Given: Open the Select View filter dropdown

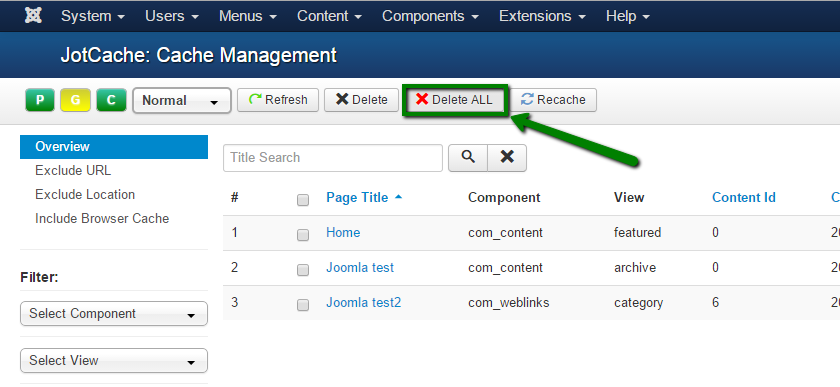Looking at the screenshot, I should coord(114,361).
